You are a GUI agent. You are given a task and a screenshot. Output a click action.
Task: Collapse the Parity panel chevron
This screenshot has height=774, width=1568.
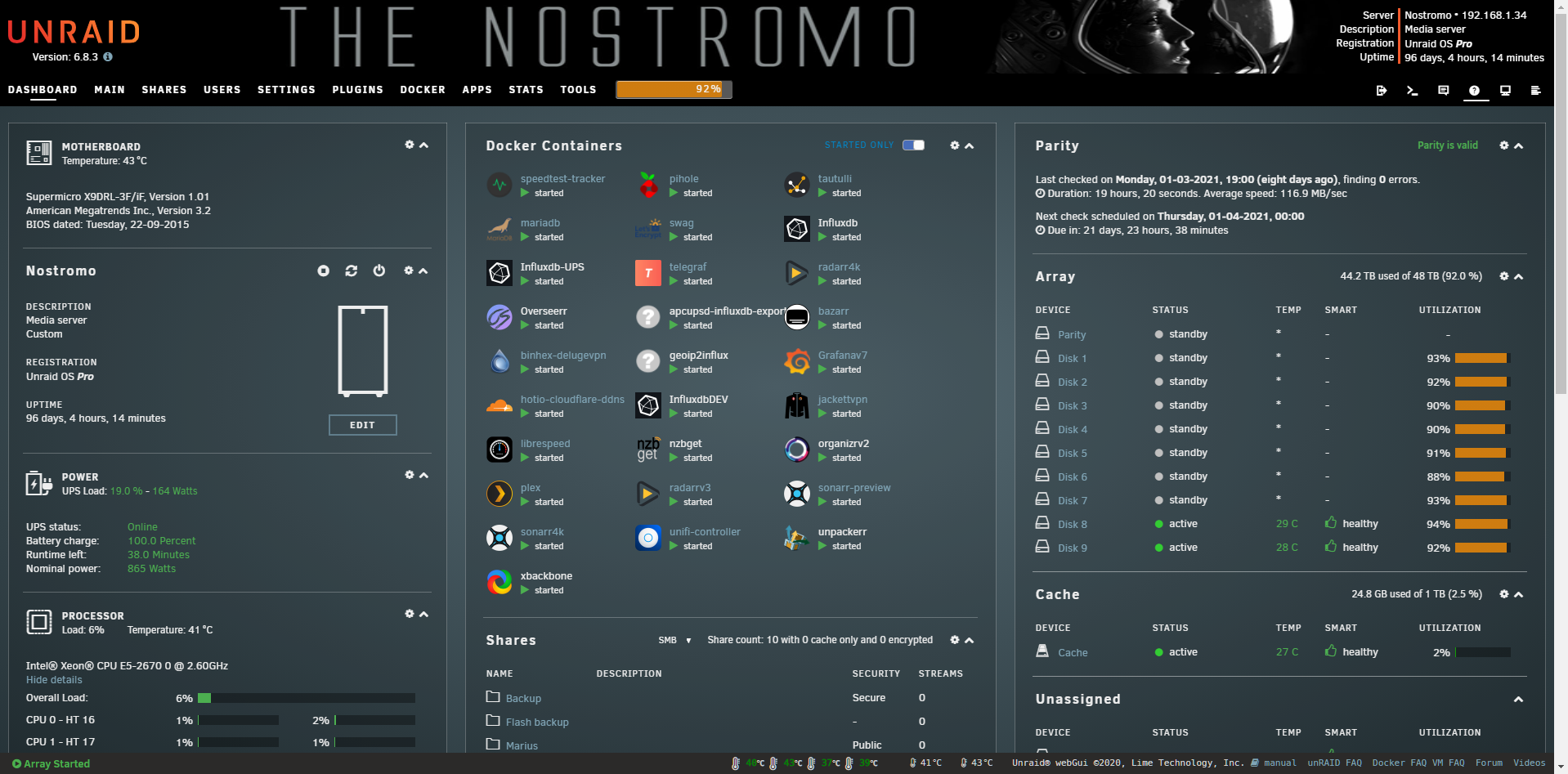(1518, 145)
